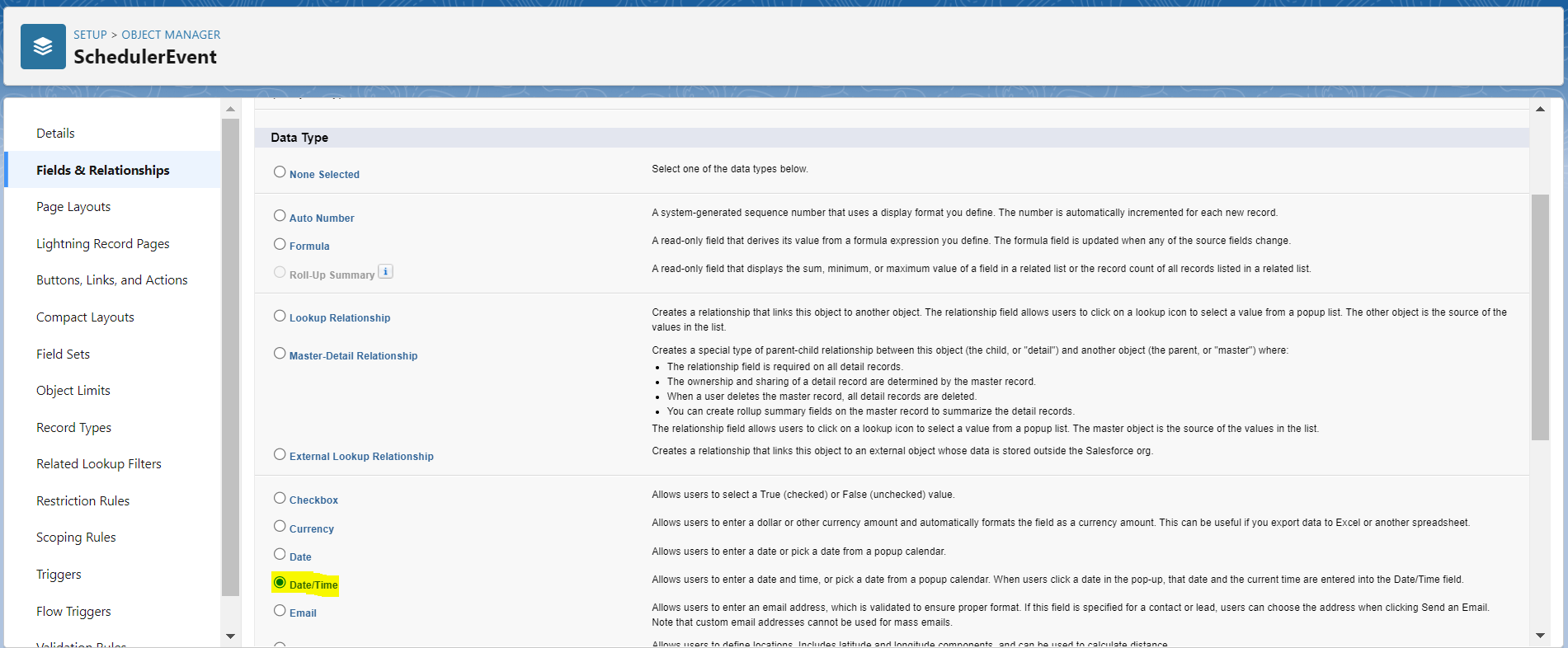The width and height of the screenshot is (1568, 648).
Task: Open the Page Layouts section
Action: [x=73, y=207]
